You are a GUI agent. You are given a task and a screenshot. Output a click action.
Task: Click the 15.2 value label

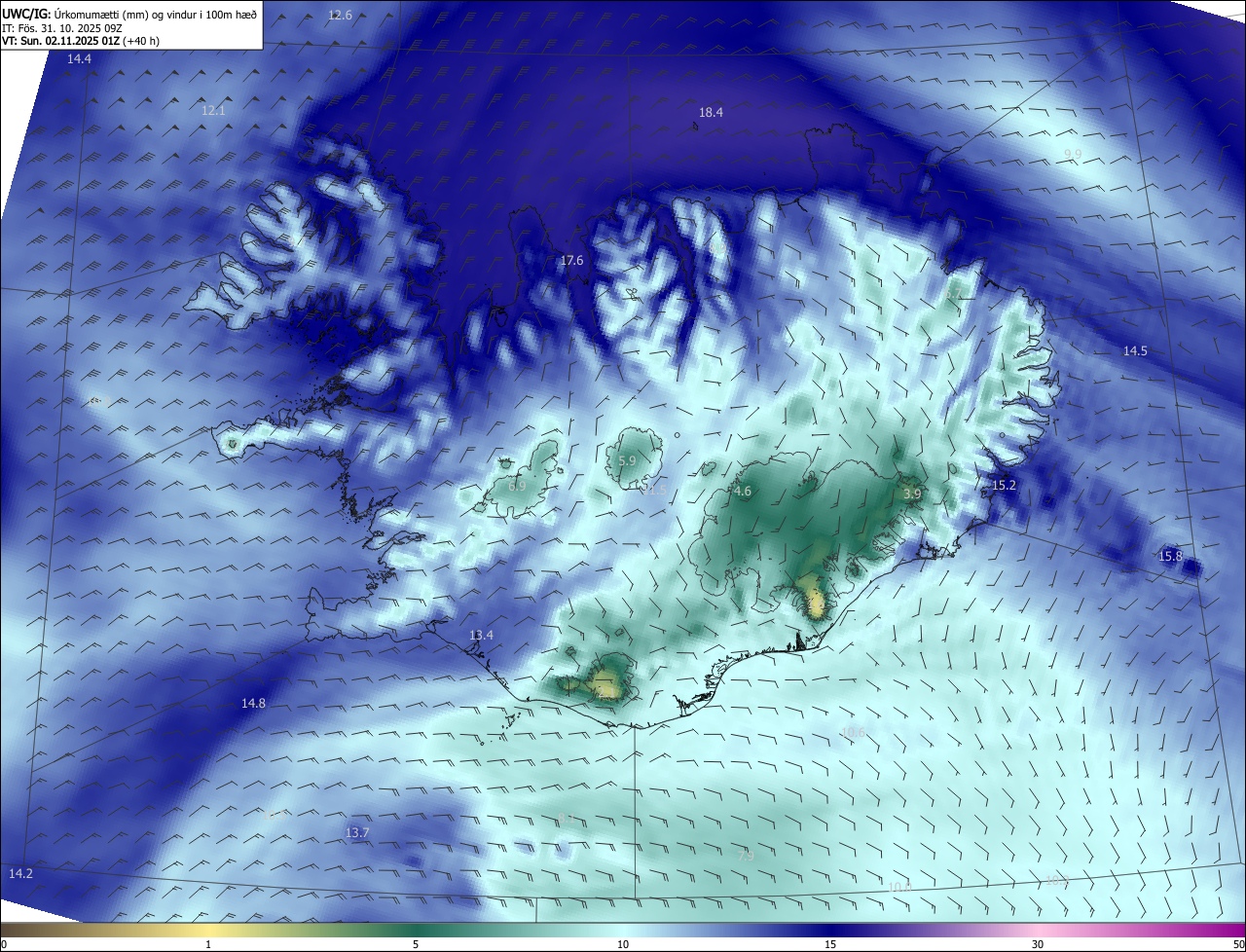coord(1004,486)
